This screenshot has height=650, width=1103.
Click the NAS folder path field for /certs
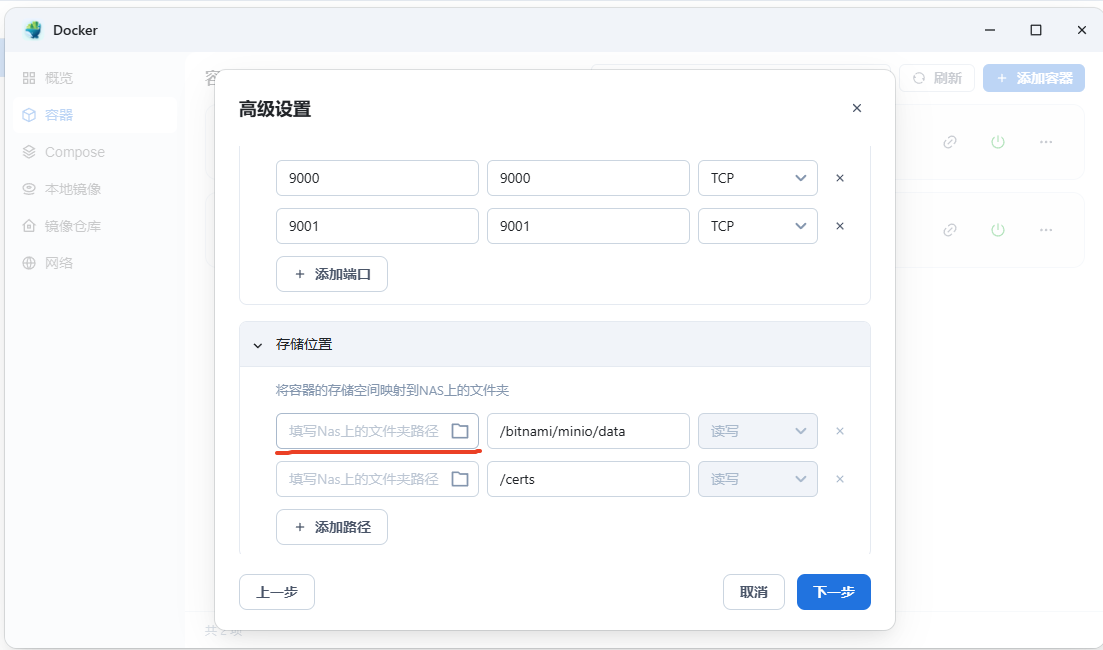[x=363, y=479]
